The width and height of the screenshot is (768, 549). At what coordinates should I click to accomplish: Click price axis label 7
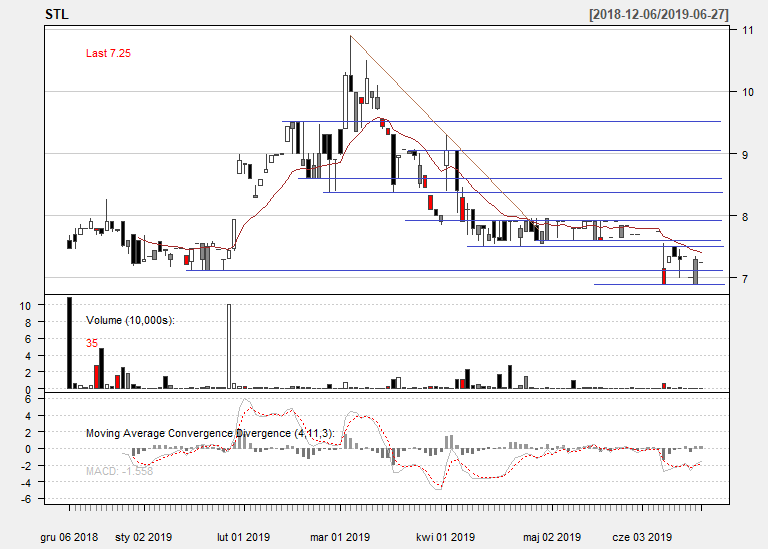(745, 279)
